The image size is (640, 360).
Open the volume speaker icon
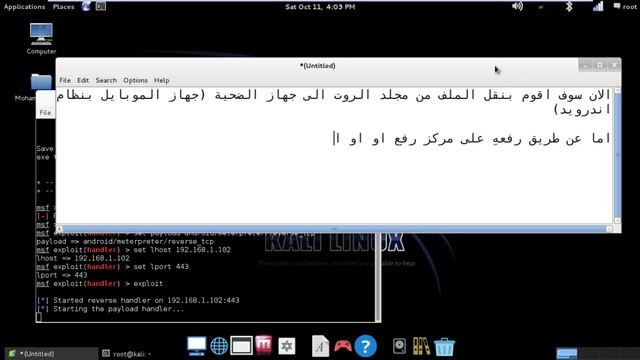click(x=517, y=6)
